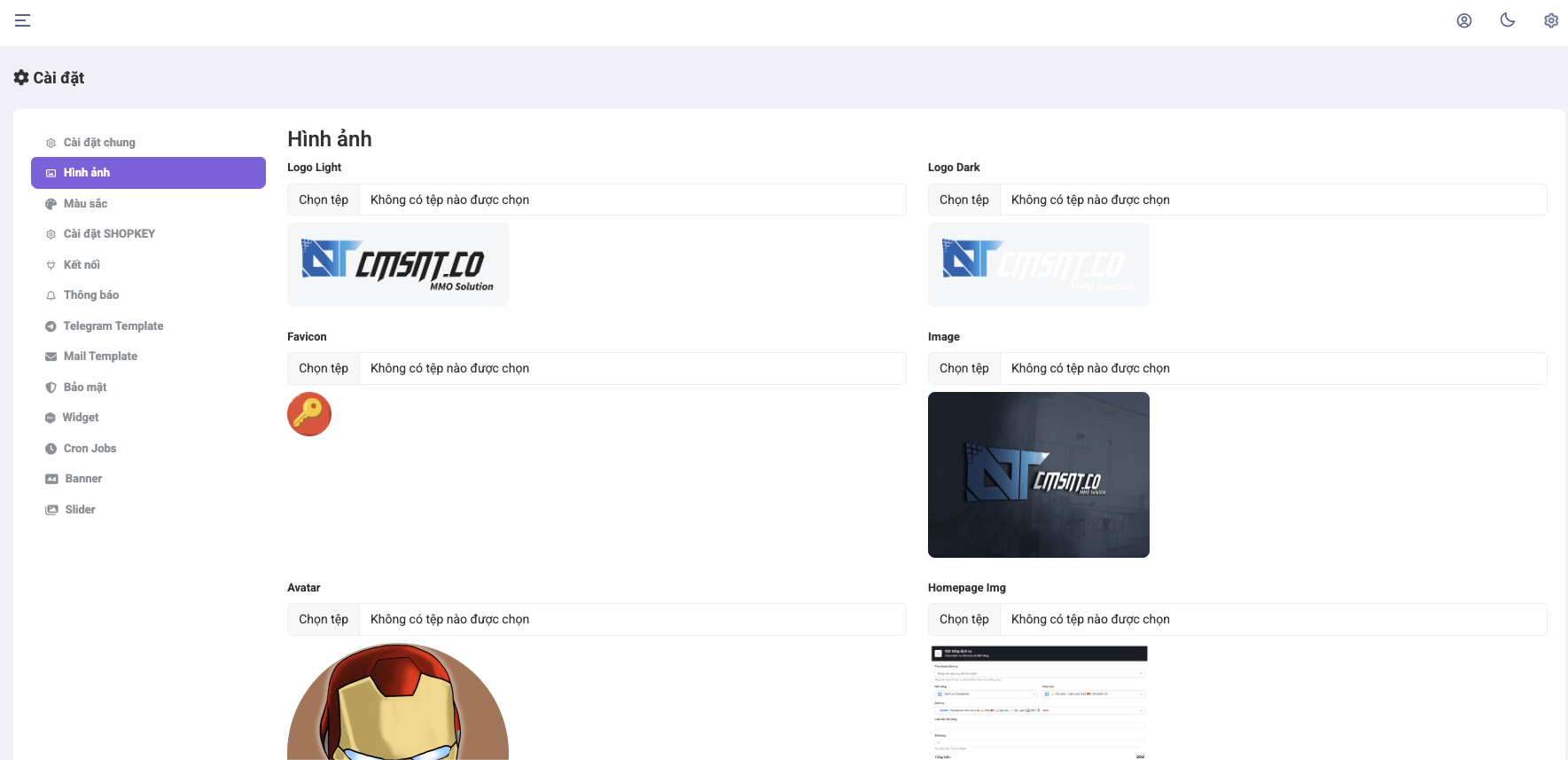Image resolution: width=1568 pixels, height=760 pixels.
Task: Open Cài đặt SHOPKEY section
Action: click(x=148, y=234)
